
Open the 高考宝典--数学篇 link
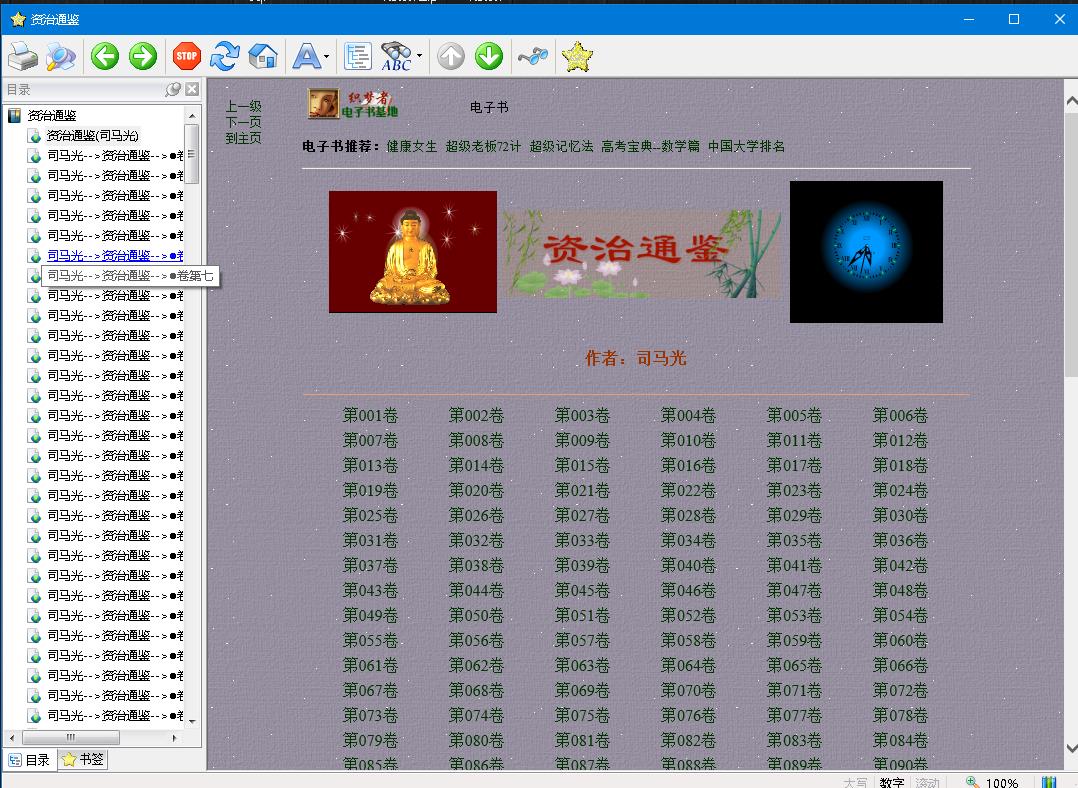(650, 146)
